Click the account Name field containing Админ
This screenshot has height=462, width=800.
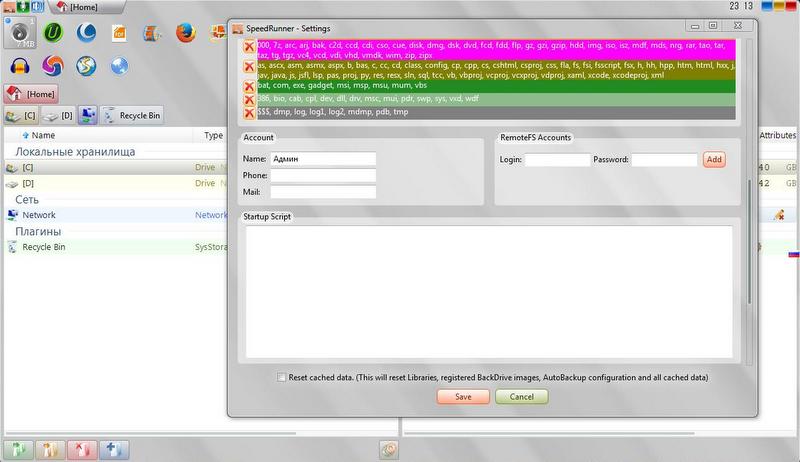[x=323, y=159]
